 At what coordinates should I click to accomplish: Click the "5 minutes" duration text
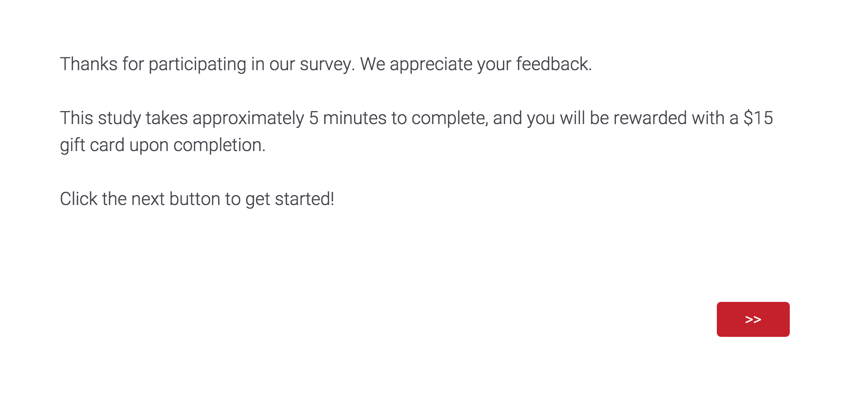tap(346, 118)
